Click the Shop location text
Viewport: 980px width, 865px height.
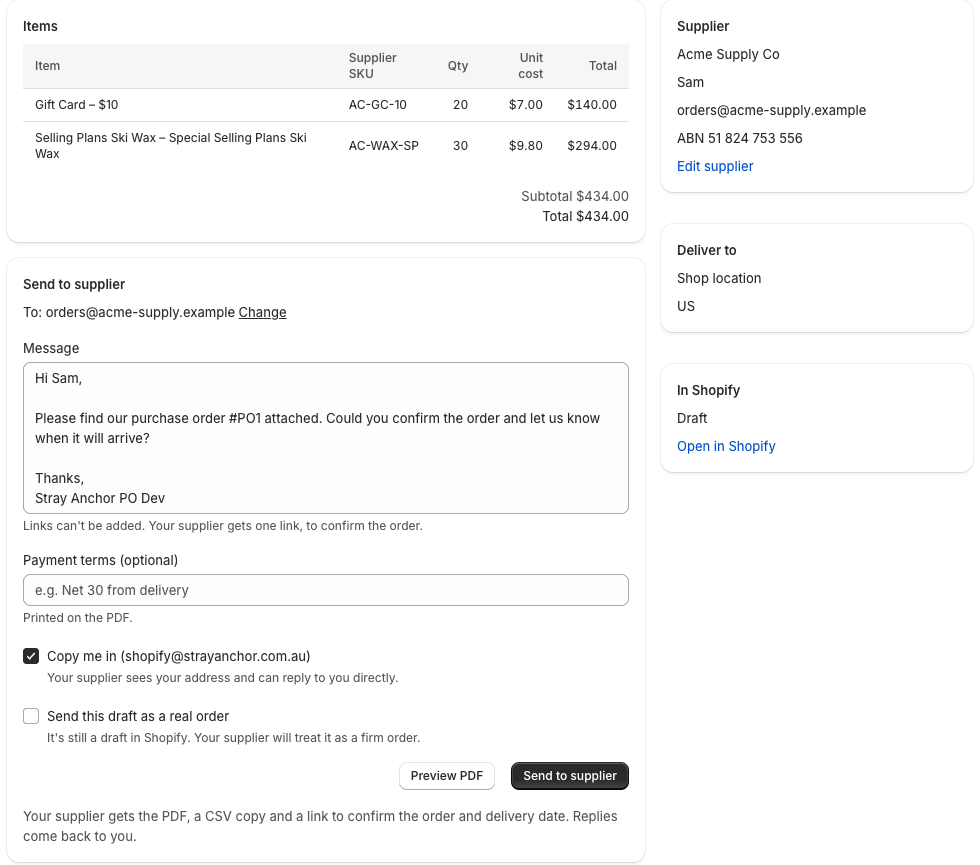719,278
